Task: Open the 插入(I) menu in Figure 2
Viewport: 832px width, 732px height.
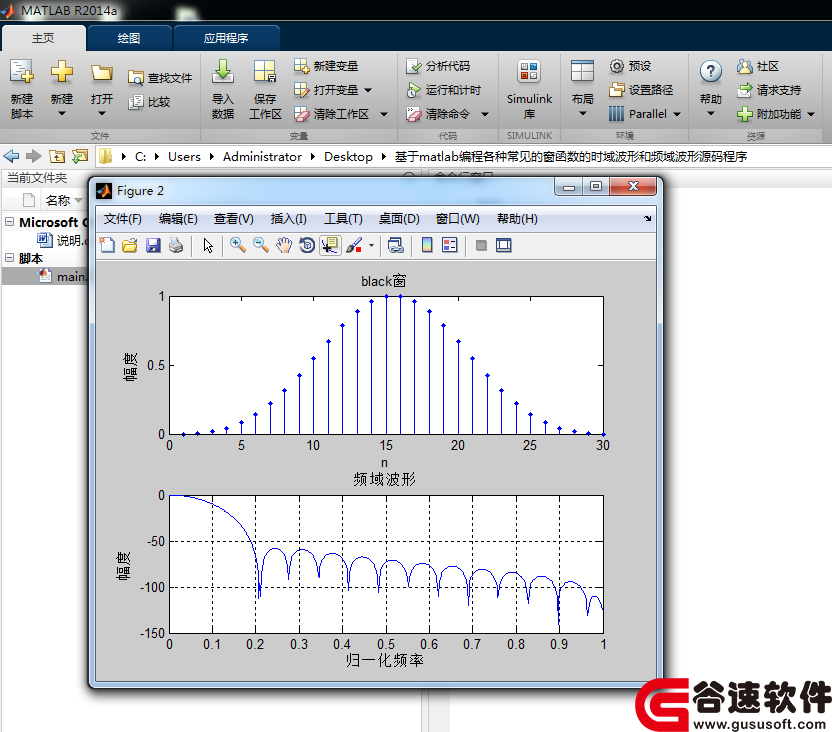Action: [289, 219]
